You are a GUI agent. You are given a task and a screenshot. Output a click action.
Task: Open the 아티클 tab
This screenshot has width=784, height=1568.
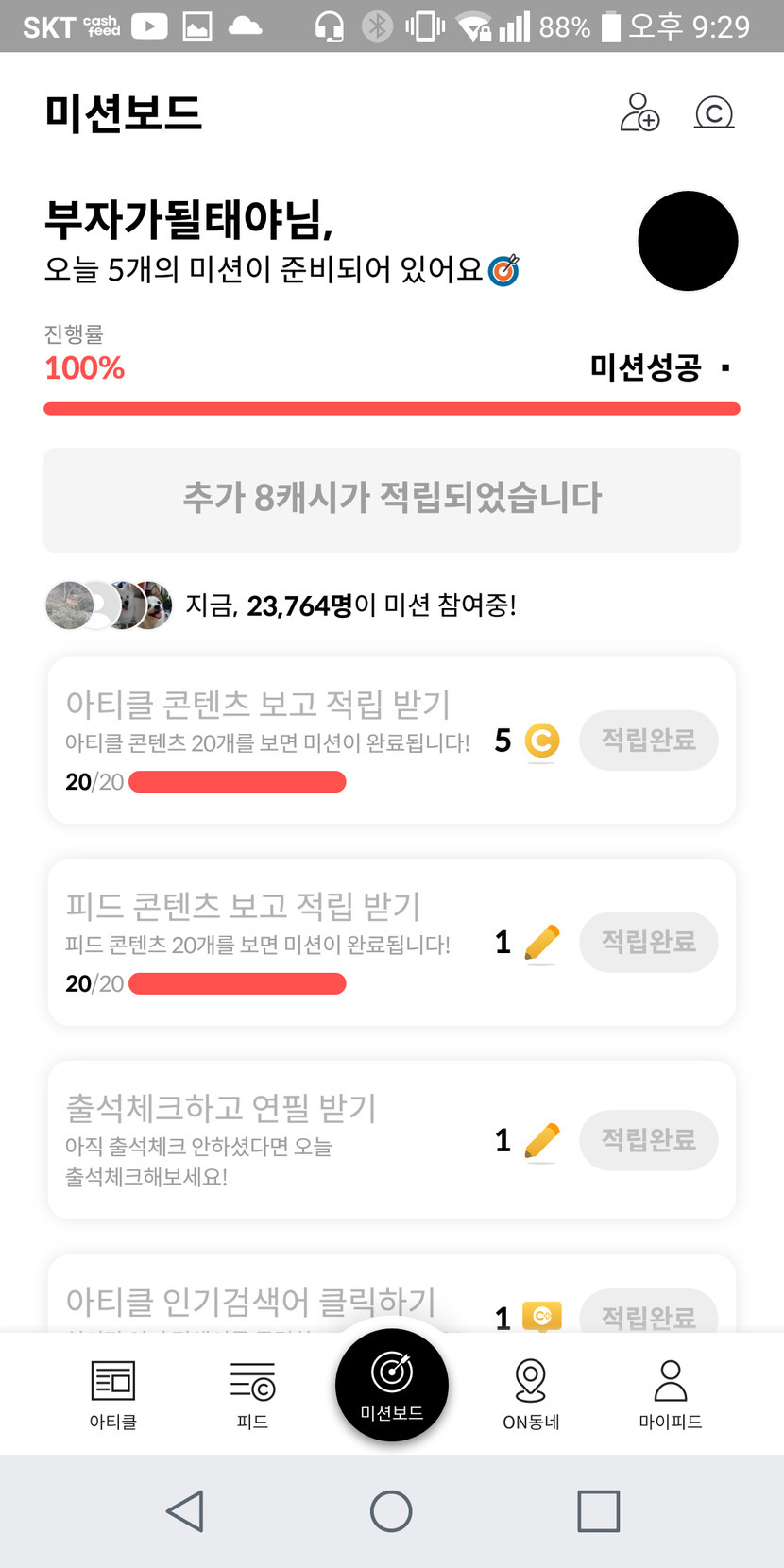pos(113,1394)
